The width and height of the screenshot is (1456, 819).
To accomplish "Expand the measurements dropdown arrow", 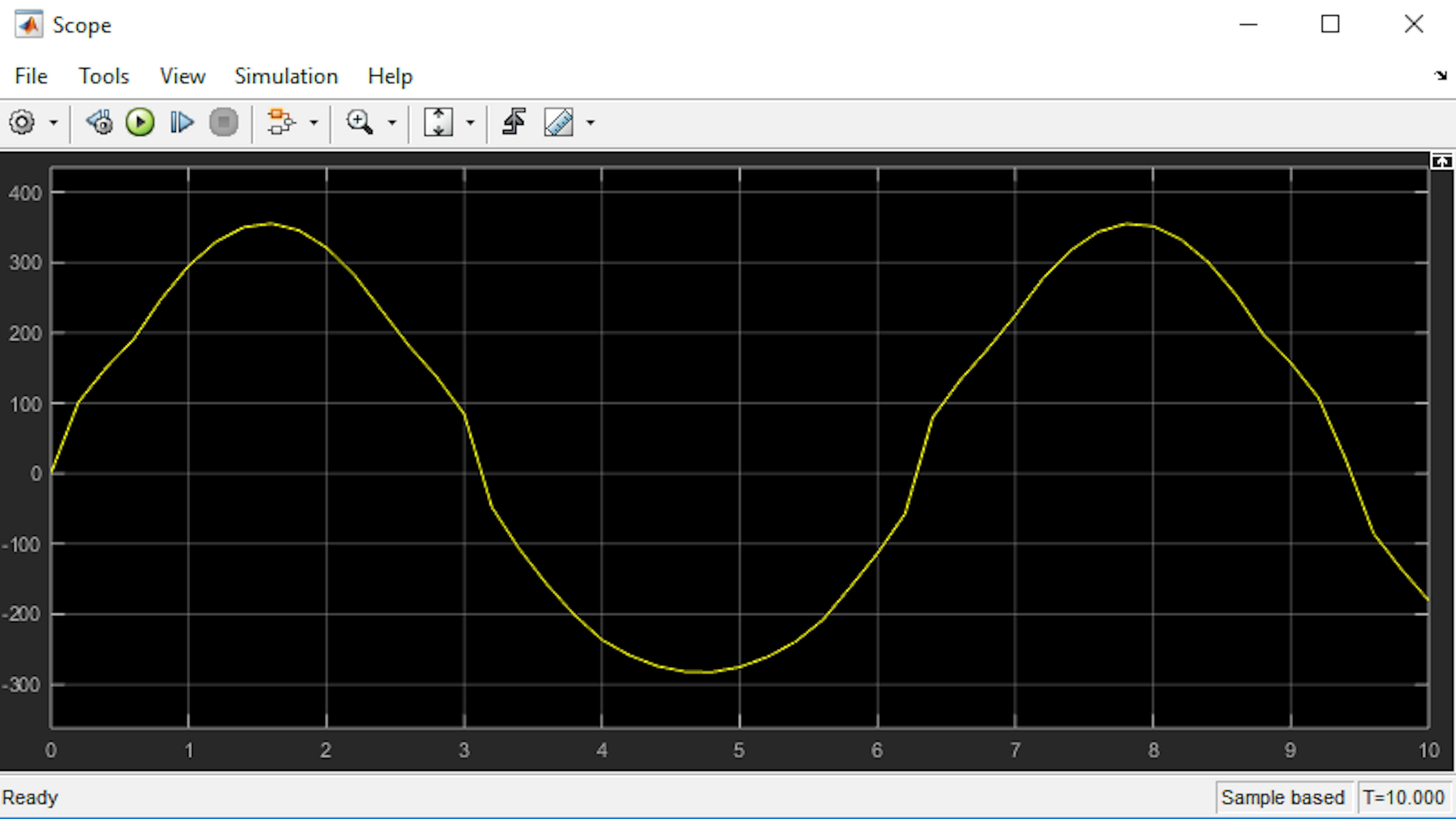I will tap(591, 122).
